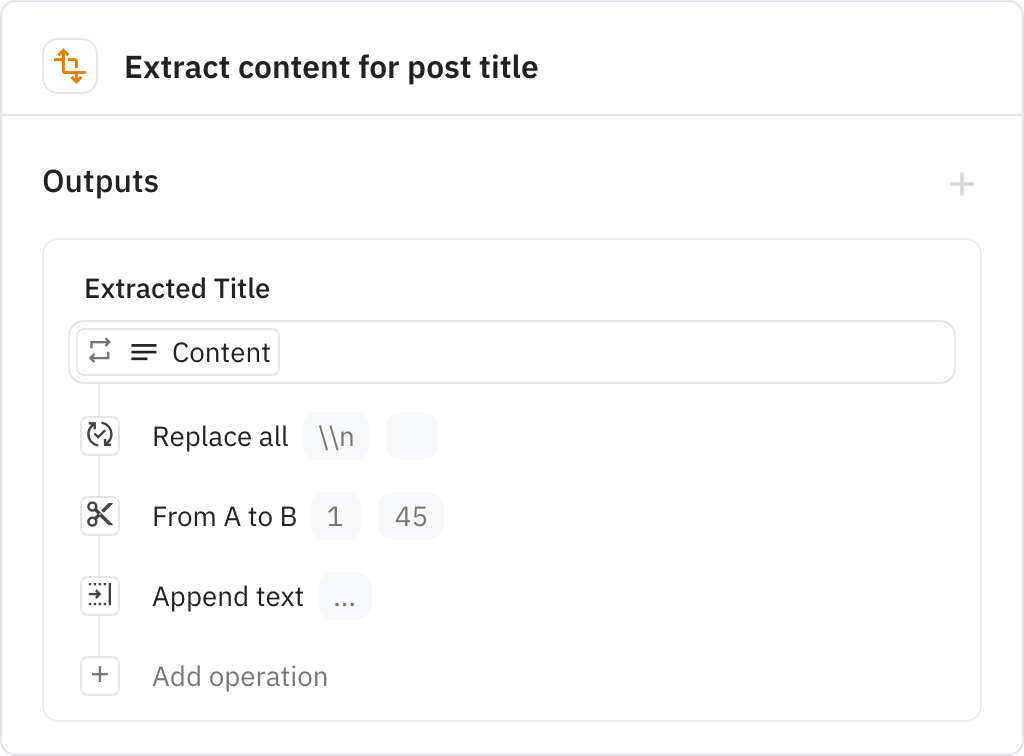The width and height of the screenshot is (1024, 756).
Task: Click the Add operation label
Action: coord(239,676)
